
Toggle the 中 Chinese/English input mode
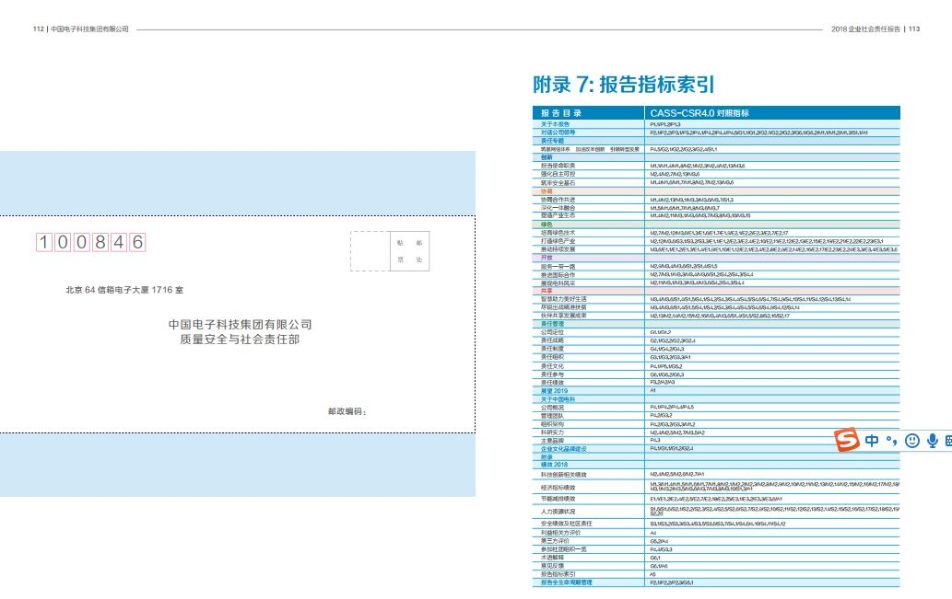click(872, 441)
